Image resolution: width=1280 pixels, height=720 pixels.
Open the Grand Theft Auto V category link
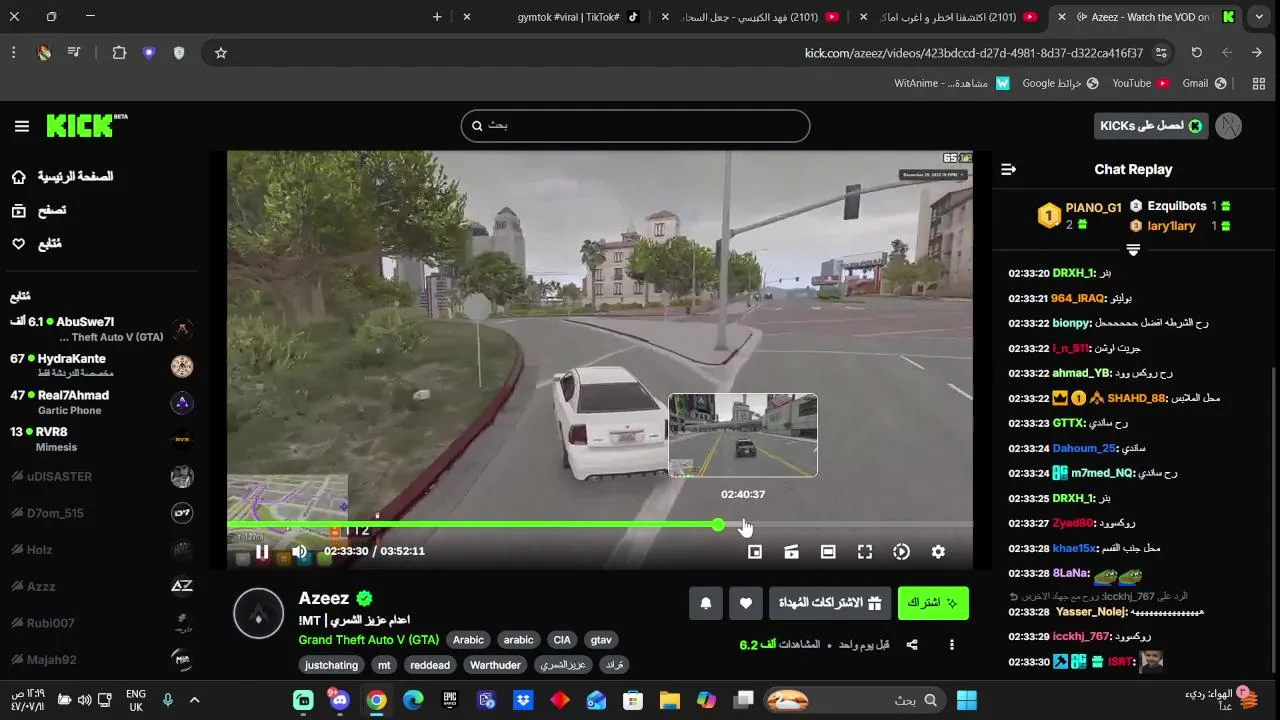(368, 640)
